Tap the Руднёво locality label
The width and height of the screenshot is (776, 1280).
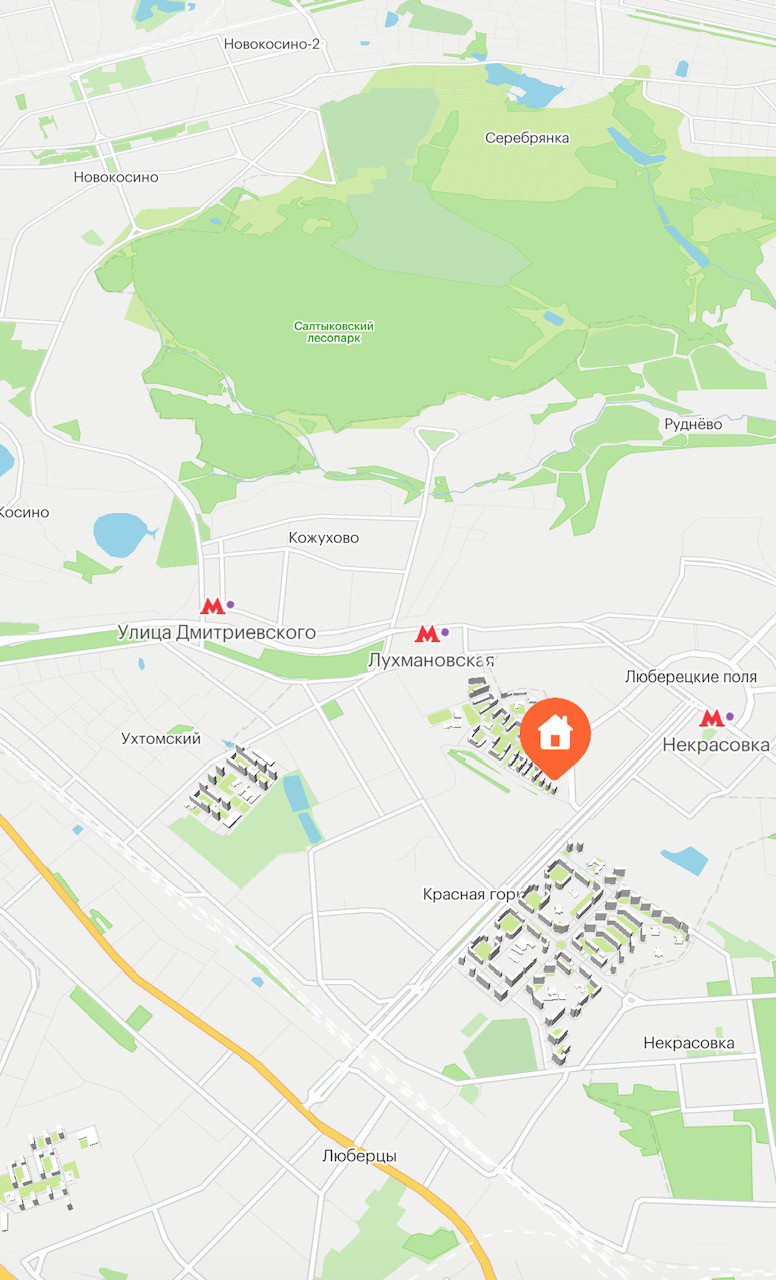coord(693,424)
